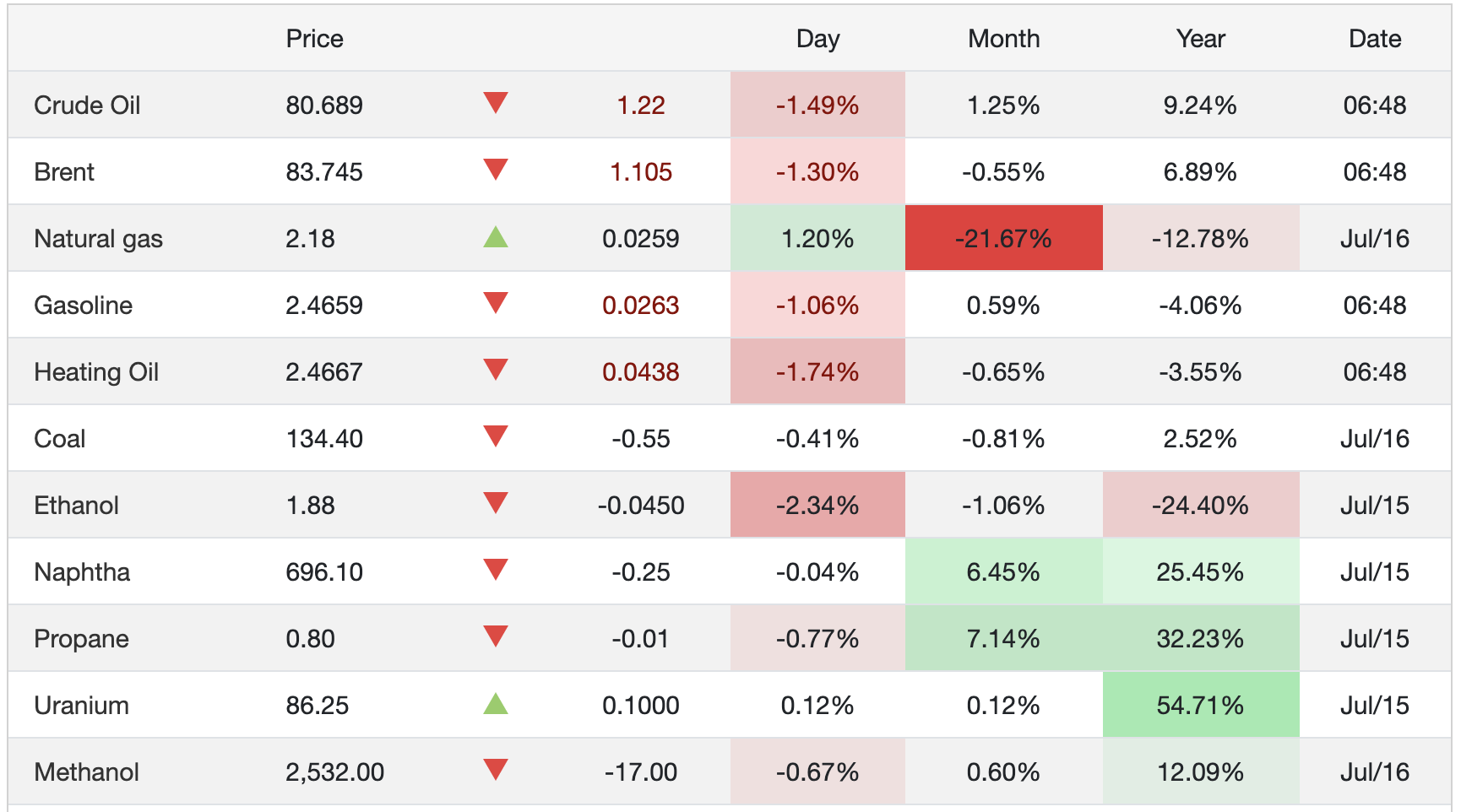Open the Crude Oil commodity link
Image resolution: width=1461 pixels, height=812 pixels.
87,106
